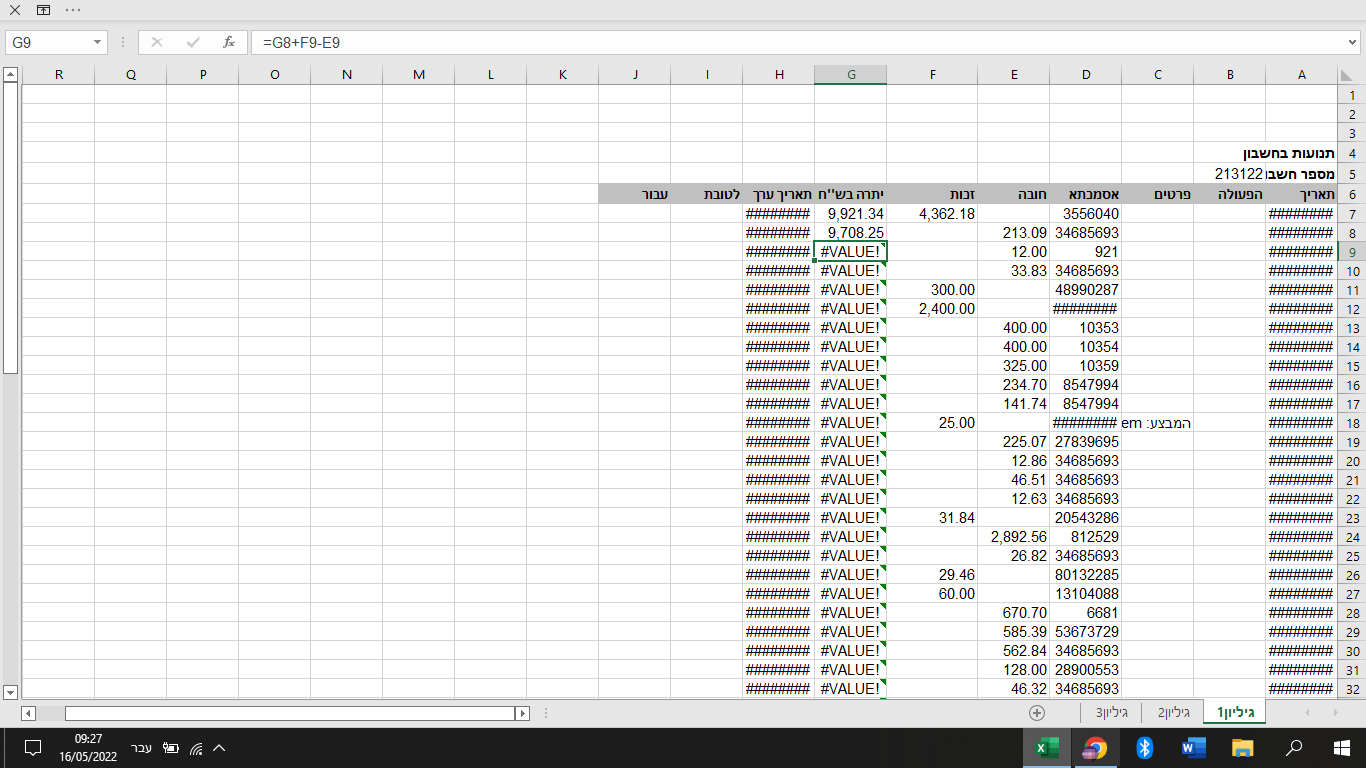
Task: Open the taskbar clock showing 09:27
Action: pos(88,748)
